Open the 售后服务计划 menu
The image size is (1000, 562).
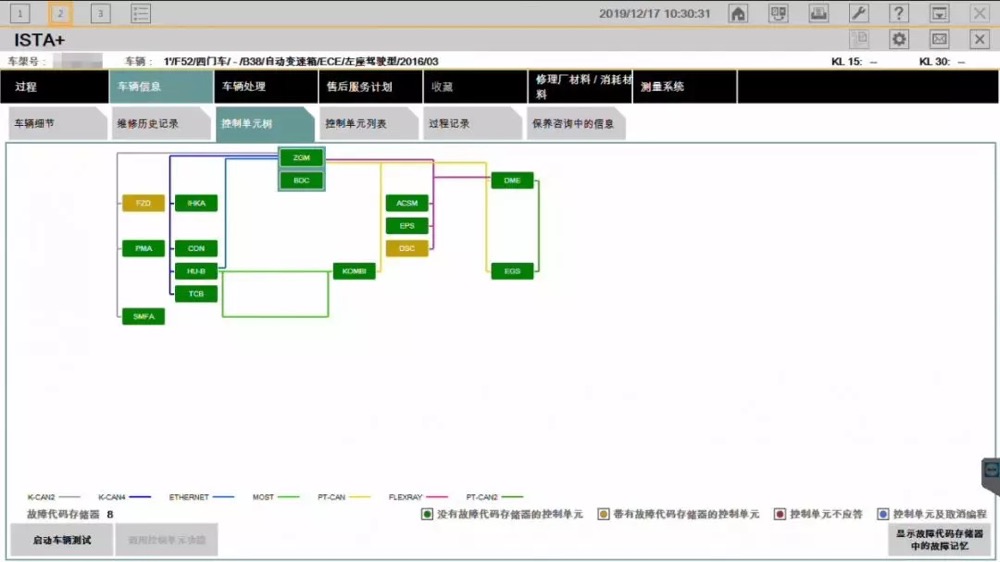pyautogui.click(x=370, y=86)
